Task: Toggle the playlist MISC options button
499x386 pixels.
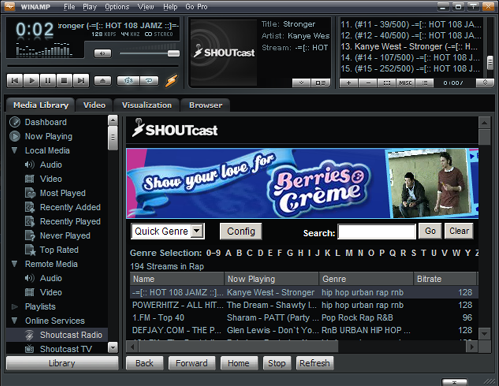Action: click(405, 83)
